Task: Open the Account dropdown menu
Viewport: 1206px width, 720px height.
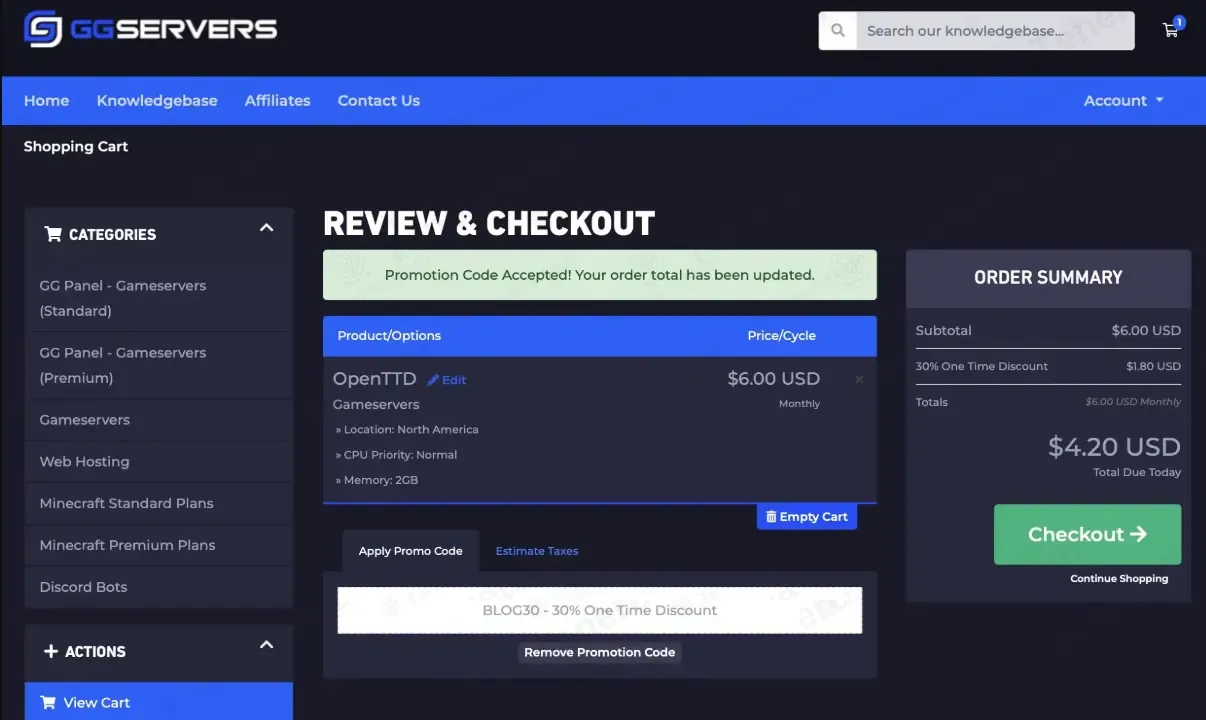Action: tap(1122, 100)
